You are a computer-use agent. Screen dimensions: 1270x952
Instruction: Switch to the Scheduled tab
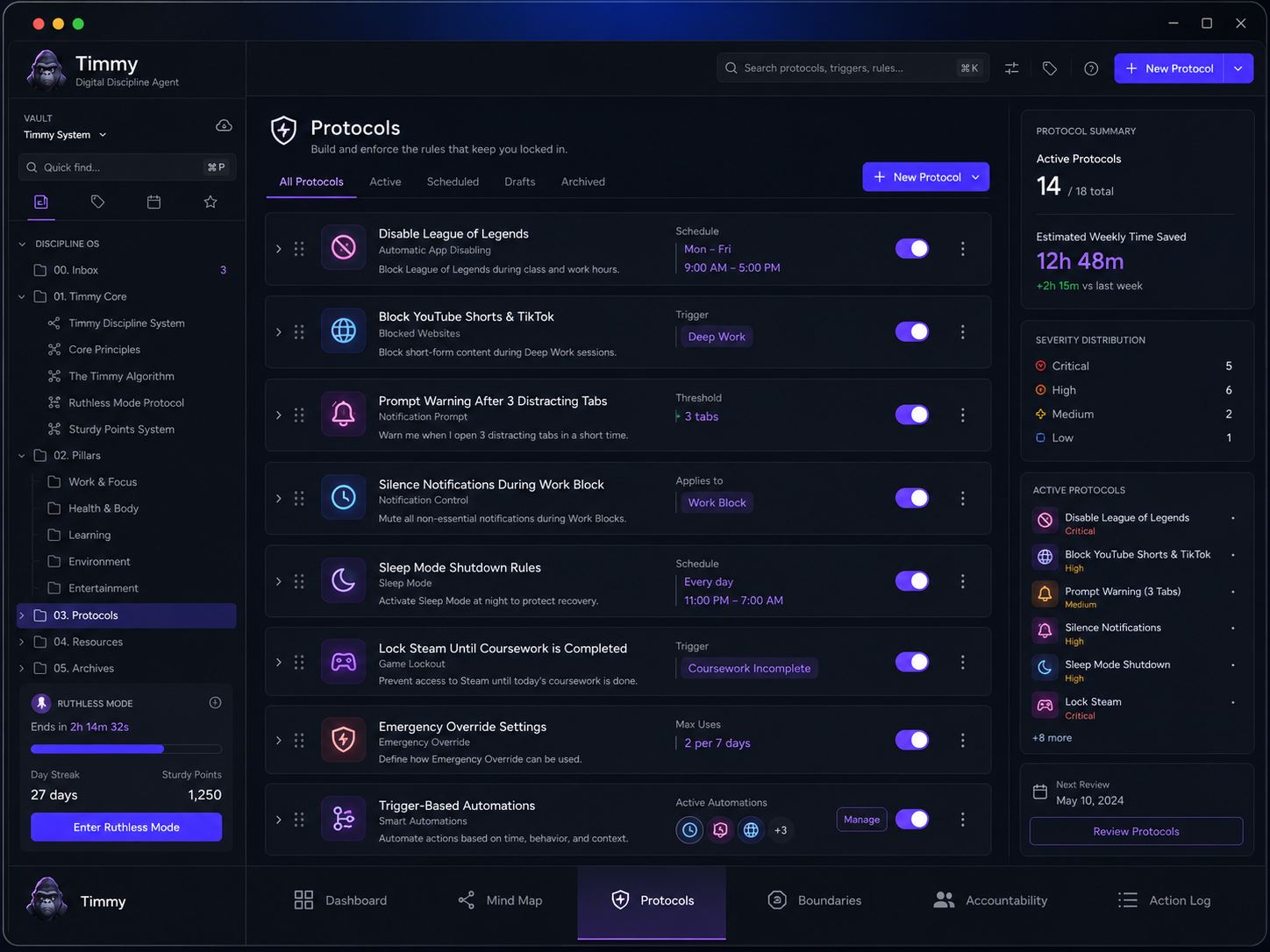click(x=453, y=181)
